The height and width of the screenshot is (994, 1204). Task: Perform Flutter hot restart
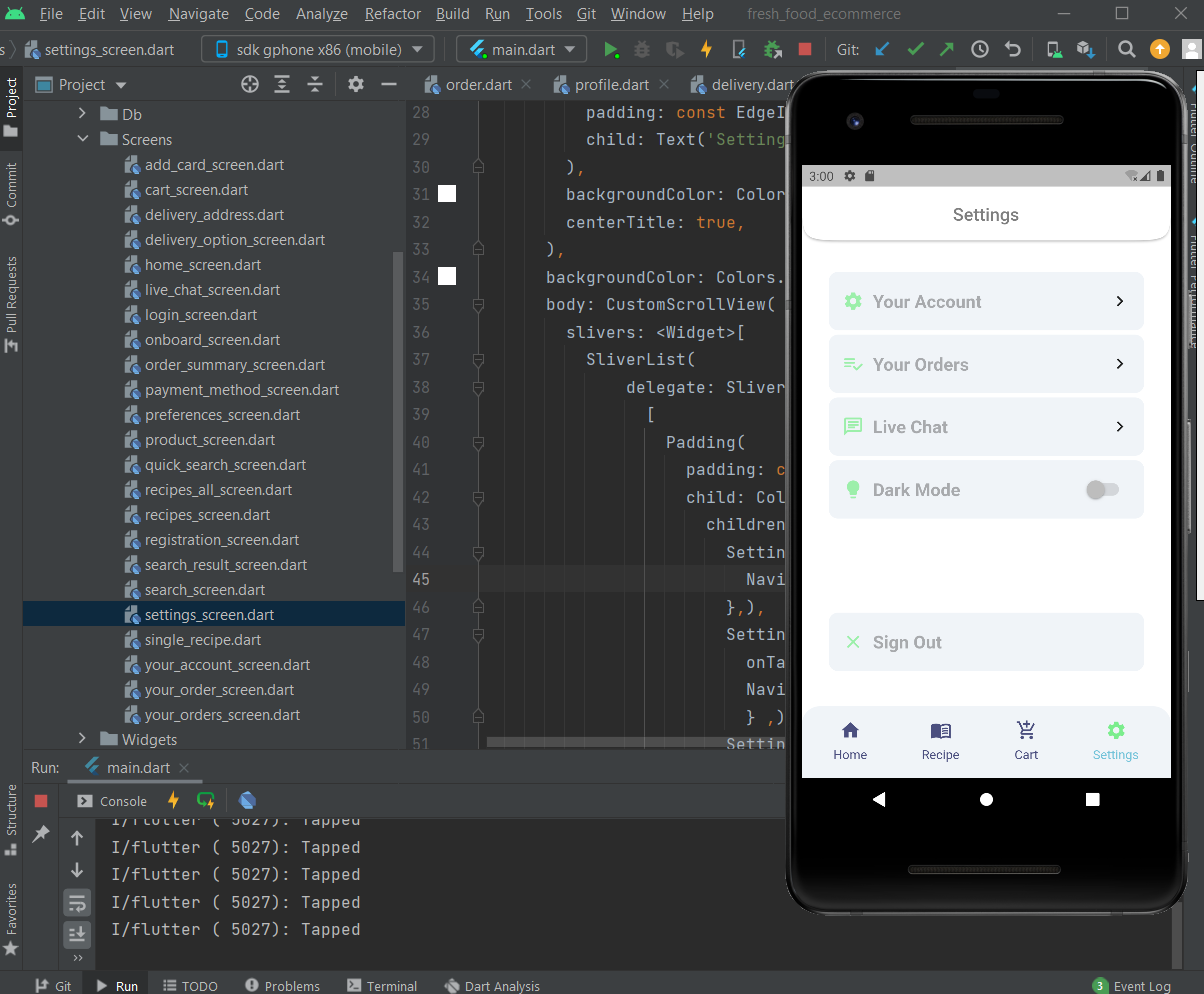(205, 800)
